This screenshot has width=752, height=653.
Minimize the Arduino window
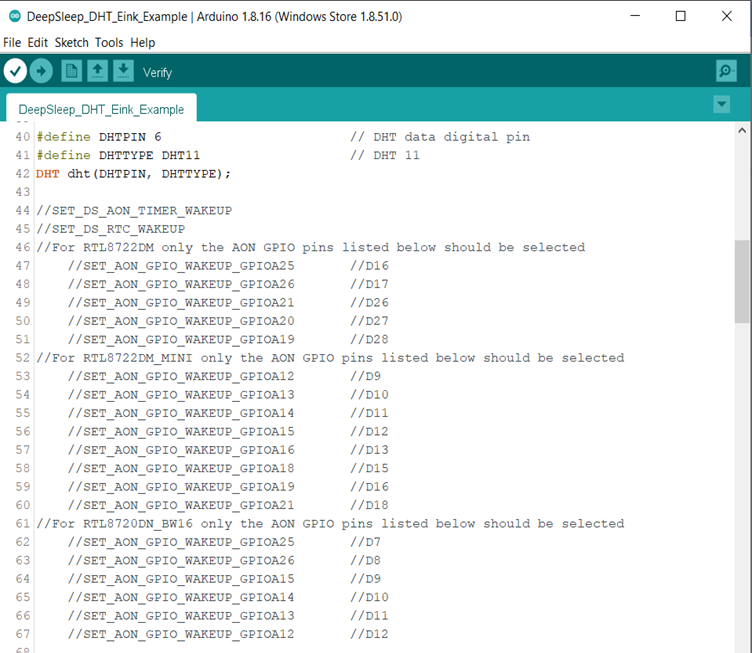click(635, 16)
